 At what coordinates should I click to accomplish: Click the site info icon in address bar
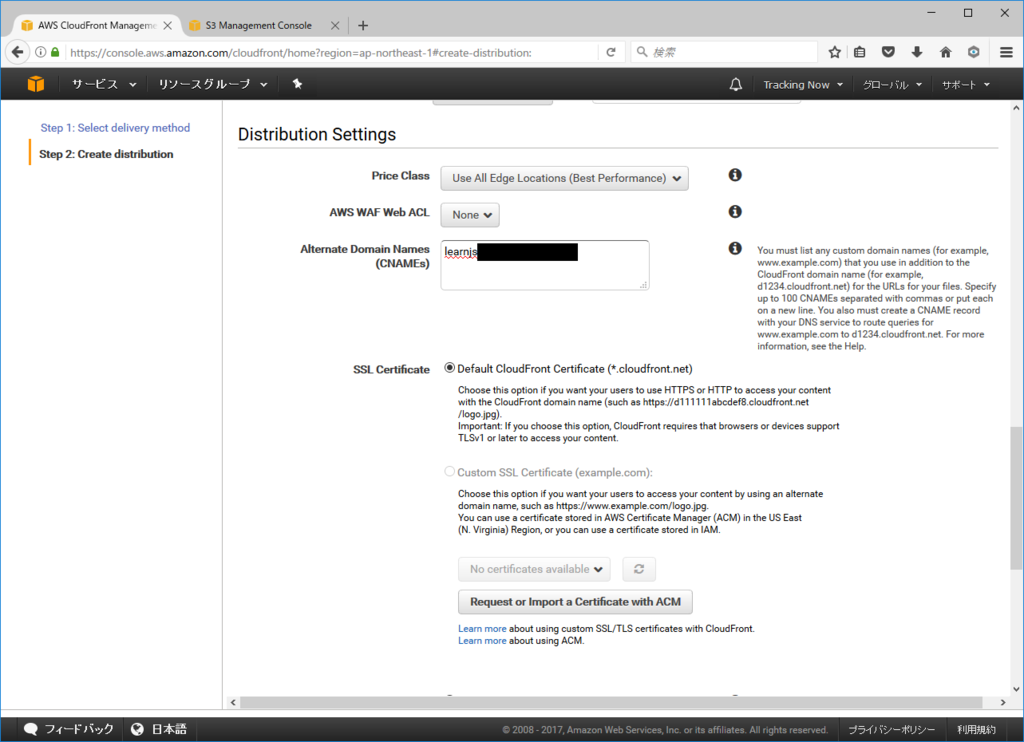click(40, 52)
